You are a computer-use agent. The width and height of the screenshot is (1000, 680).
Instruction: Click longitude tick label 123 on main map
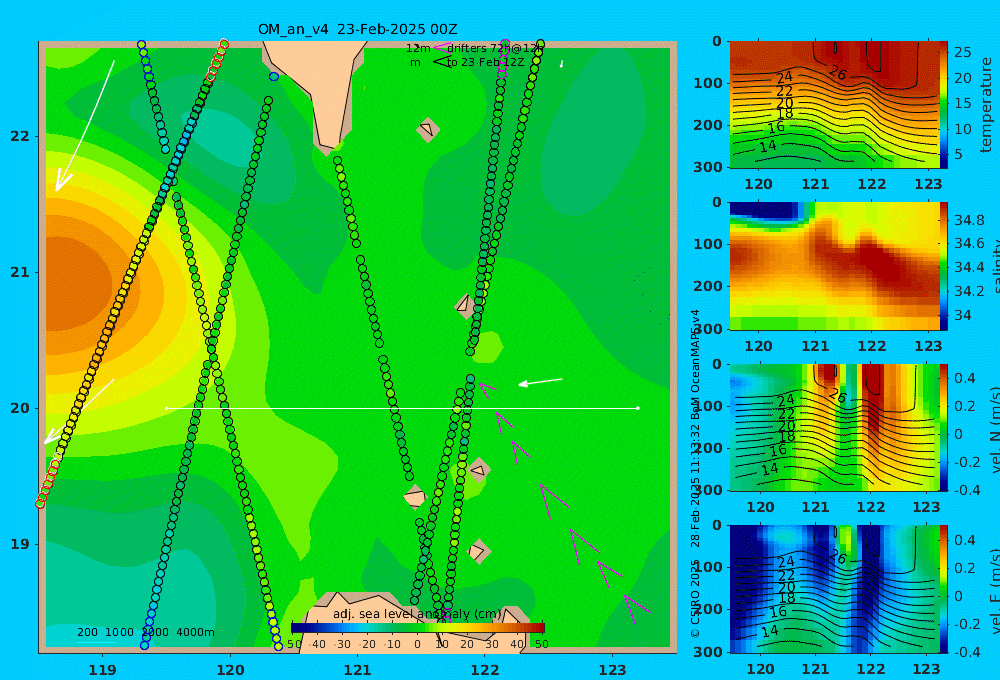[612, 670]
